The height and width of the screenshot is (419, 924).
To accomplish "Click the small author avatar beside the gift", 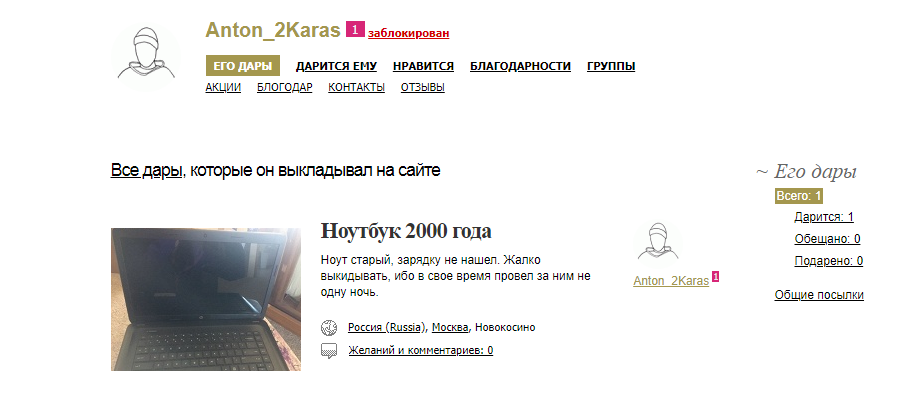I will click(x=657, y=245).
